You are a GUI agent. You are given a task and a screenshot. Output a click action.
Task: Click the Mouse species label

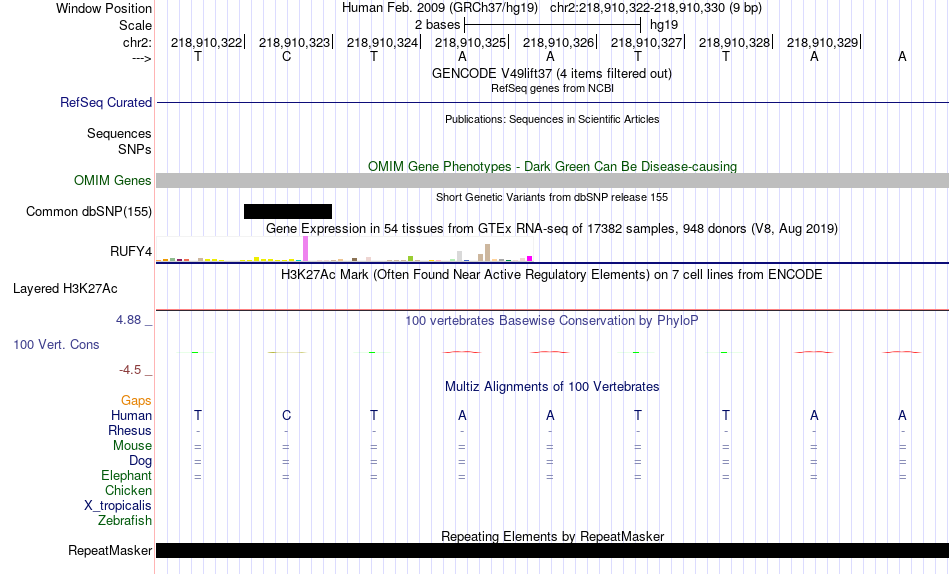pyautogui.click(x=132, y=446)
